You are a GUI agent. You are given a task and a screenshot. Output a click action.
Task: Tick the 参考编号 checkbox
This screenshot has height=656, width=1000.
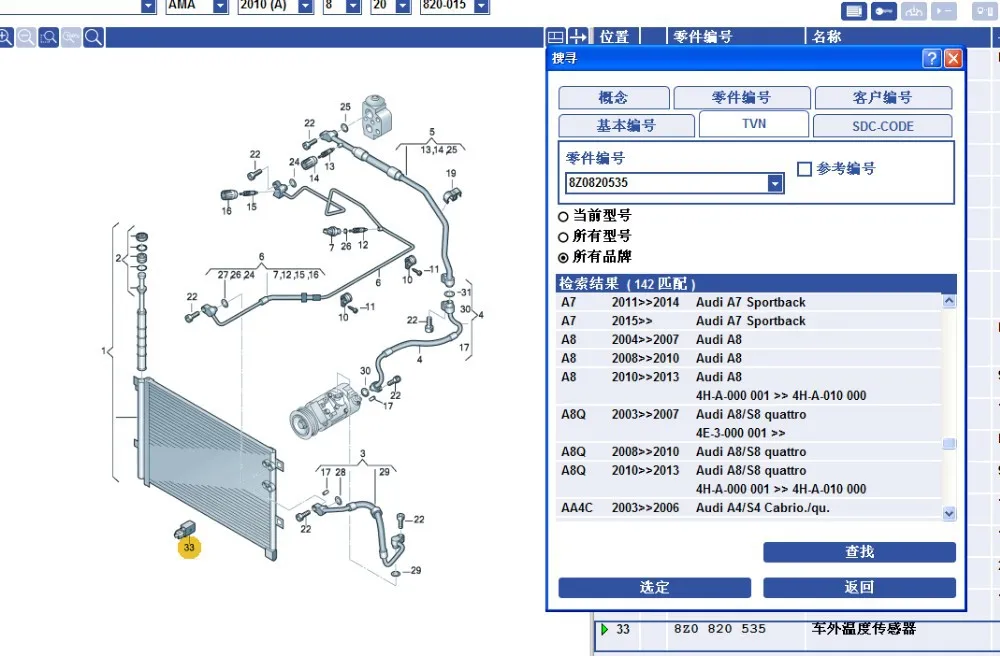pos(804,169)
